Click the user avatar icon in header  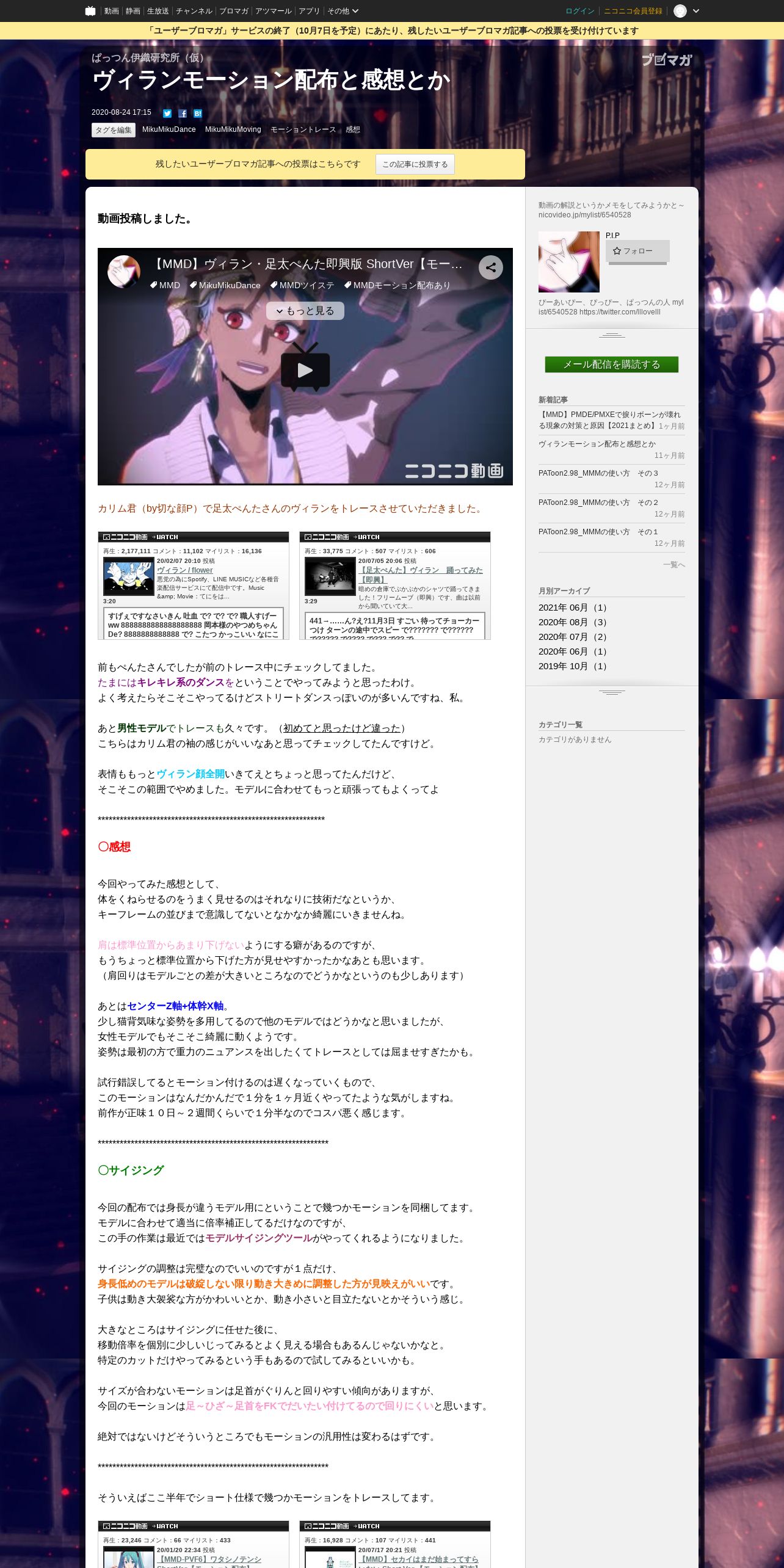tap(680, 11)
